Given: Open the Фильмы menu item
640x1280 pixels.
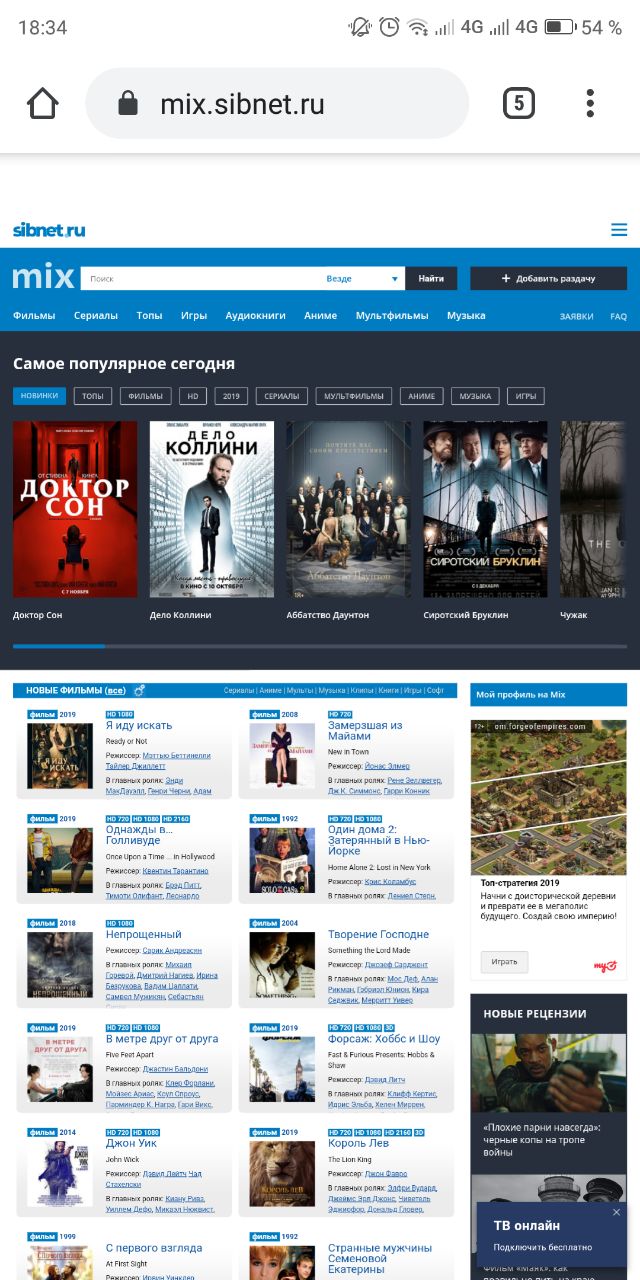Looking at the screenshot, I should pos(34,315).
